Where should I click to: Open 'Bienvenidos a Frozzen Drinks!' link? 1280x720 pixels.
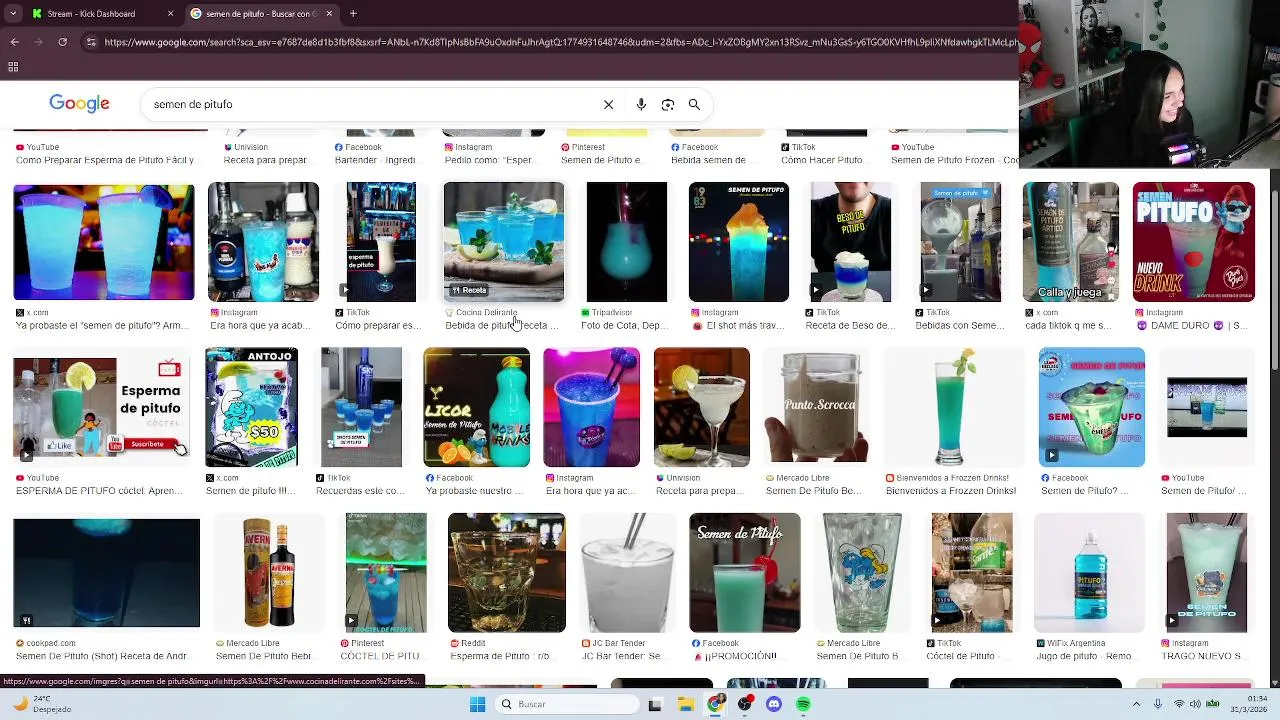(x=951, y=491)
